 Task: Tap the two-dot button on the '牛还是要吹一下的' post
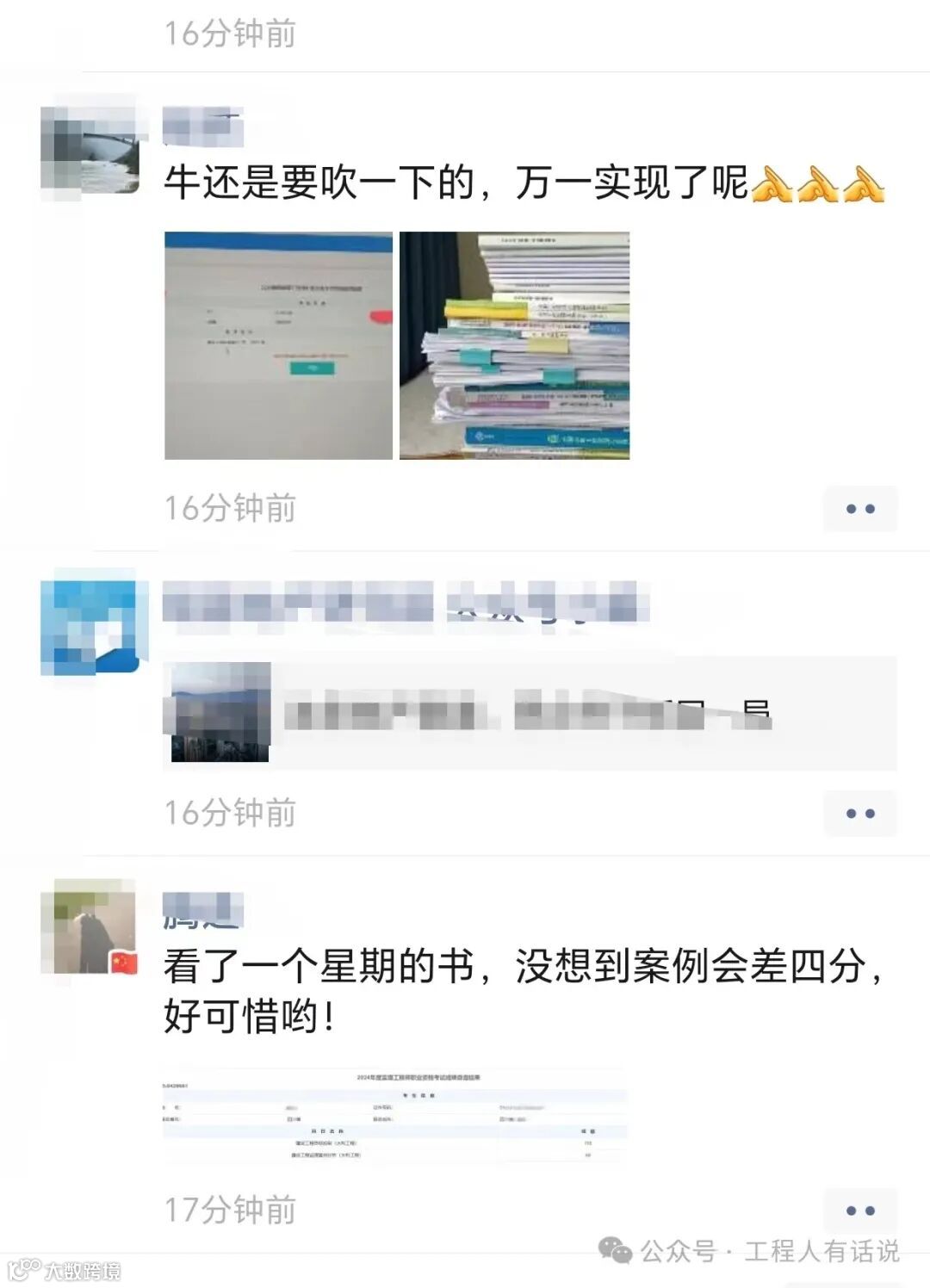[x=860, y=509]
